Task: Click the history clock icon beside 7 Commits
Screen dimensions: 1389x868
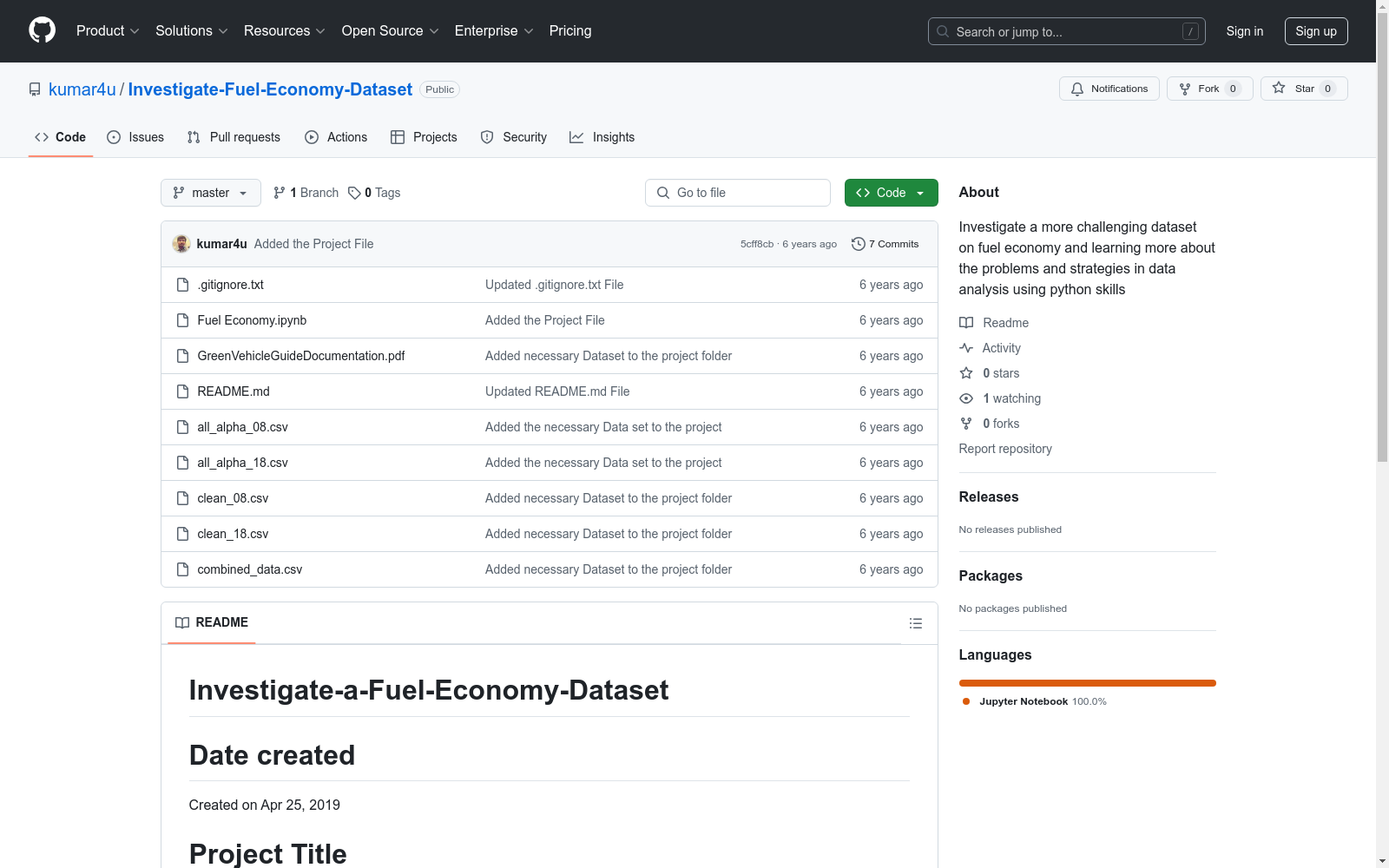Action: pyautogui.click(x=859, y=244)
